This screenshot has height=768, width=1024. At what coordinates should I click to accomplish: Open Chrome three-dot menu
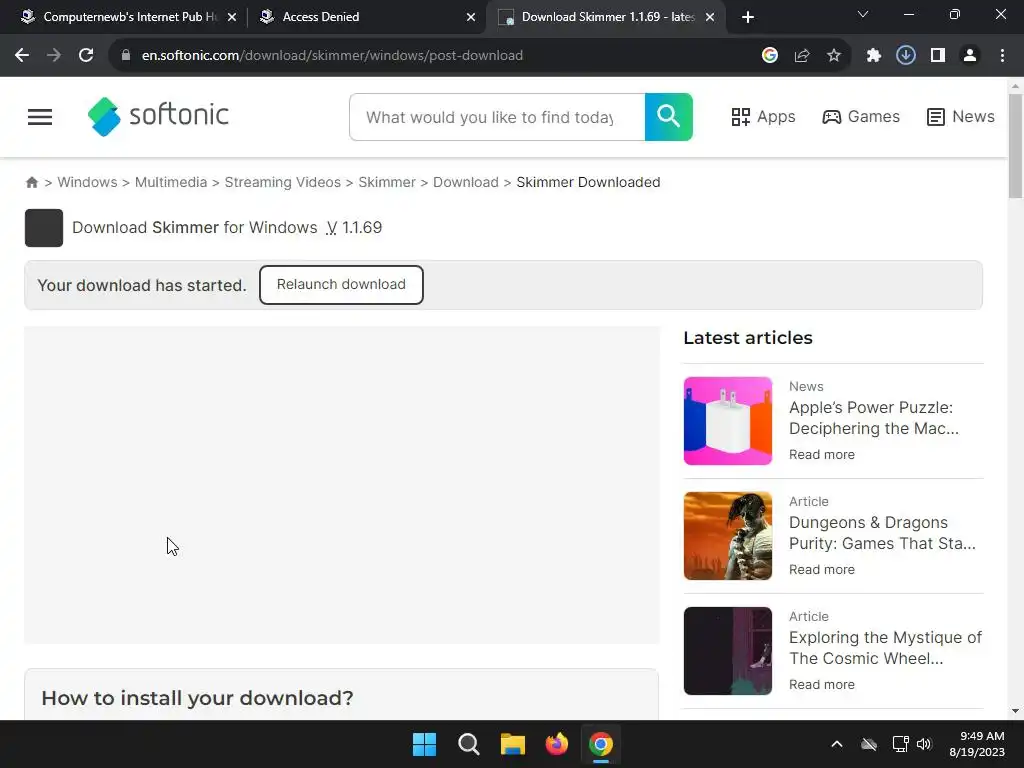tap(1002, 56)
